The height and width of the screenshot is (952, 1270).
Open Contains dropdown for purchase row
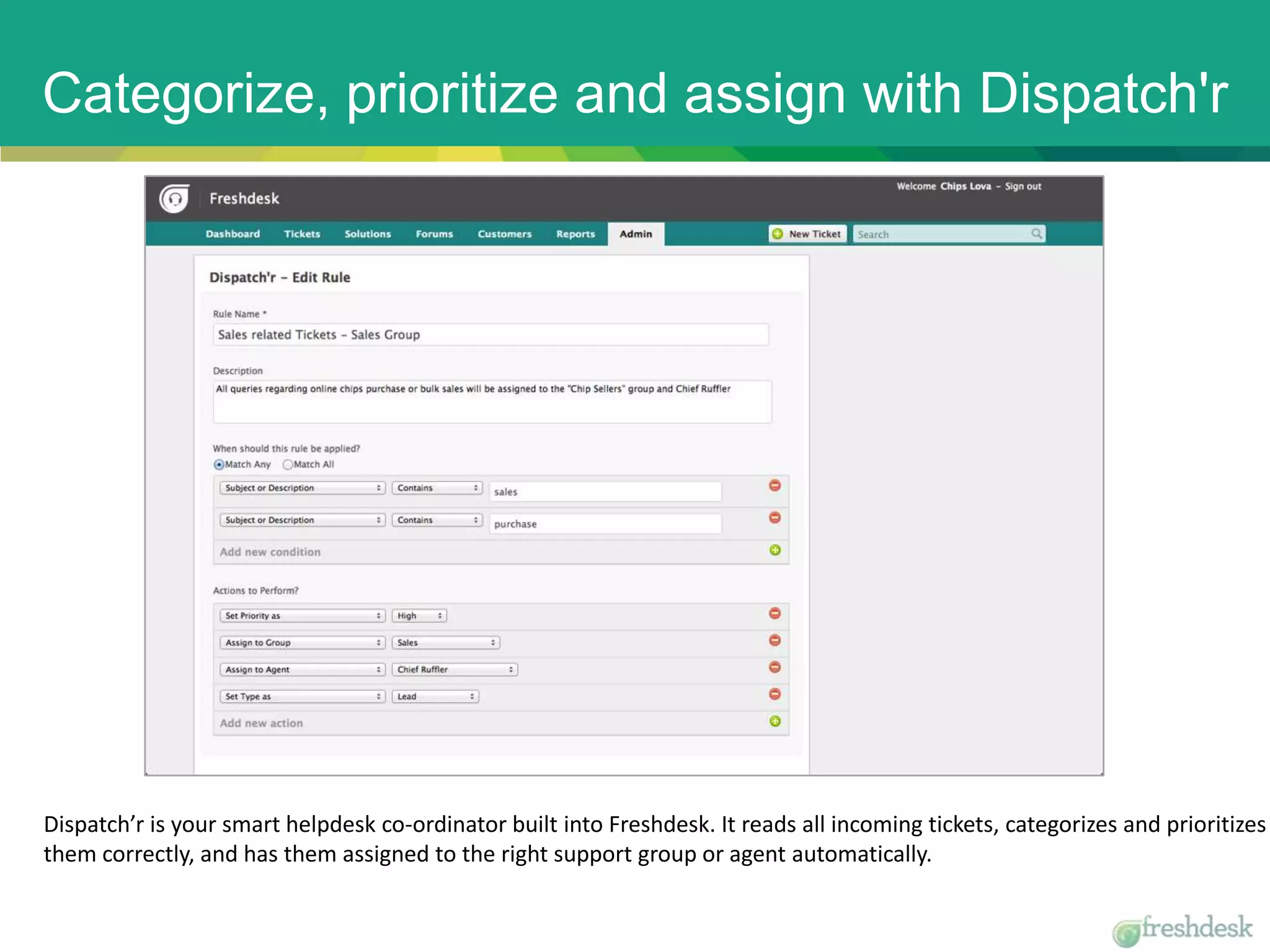437,521
